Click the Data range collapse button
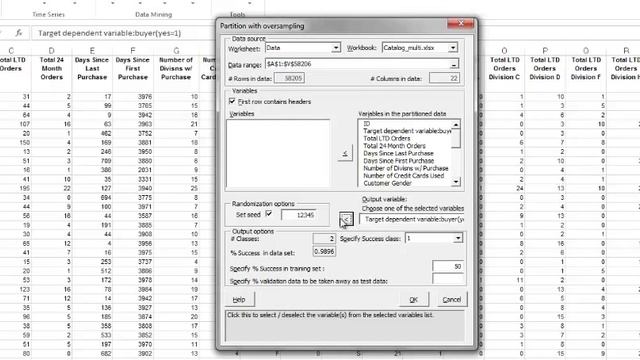Image resolution: width=640 pixels, height=360 pixels. tap(453, 64)
